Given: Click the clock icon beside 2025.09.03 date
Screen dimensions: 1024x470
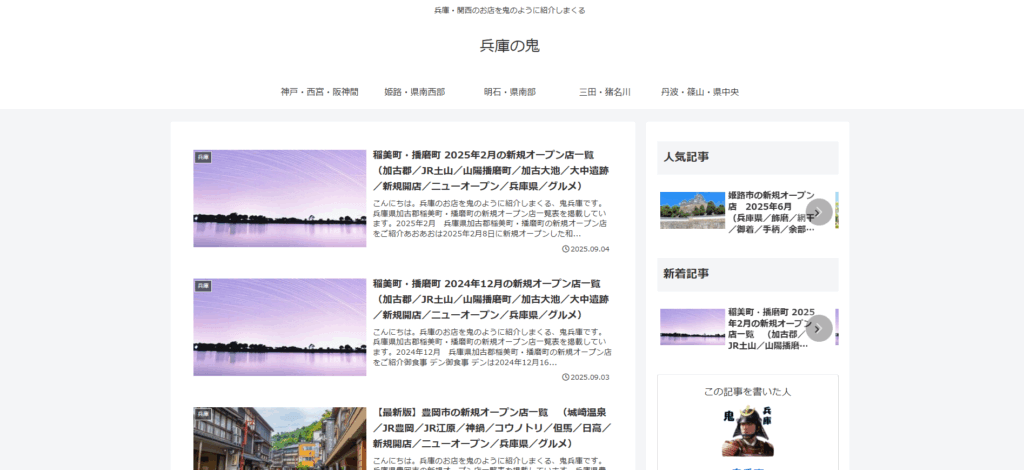Looking at the screenshot, I should coord(566,377).
